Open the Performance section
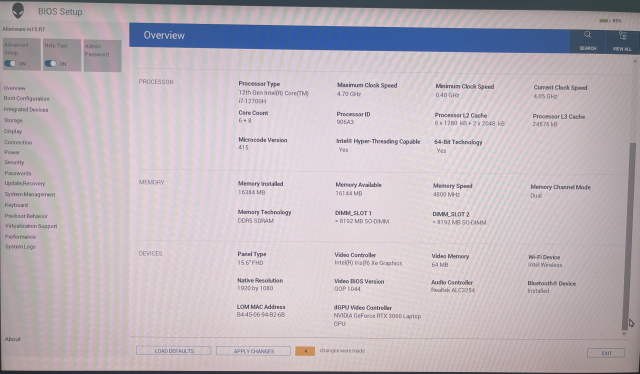The height and width of the screenshot is (374, 640). click(x=20, y=237)
